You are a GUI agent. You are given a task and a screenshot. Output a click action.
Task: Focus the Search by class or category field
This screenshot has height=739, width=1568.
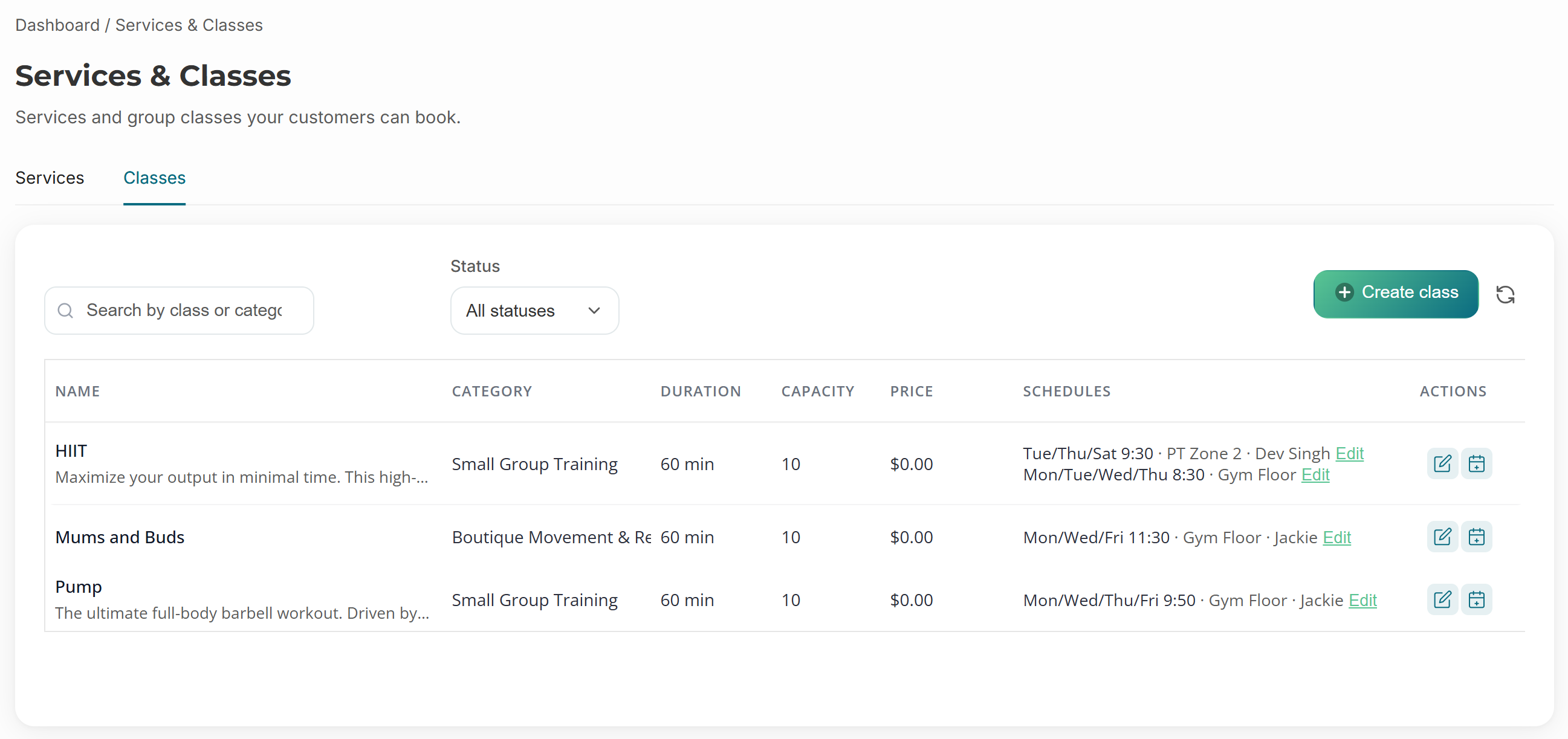point(179,311)
